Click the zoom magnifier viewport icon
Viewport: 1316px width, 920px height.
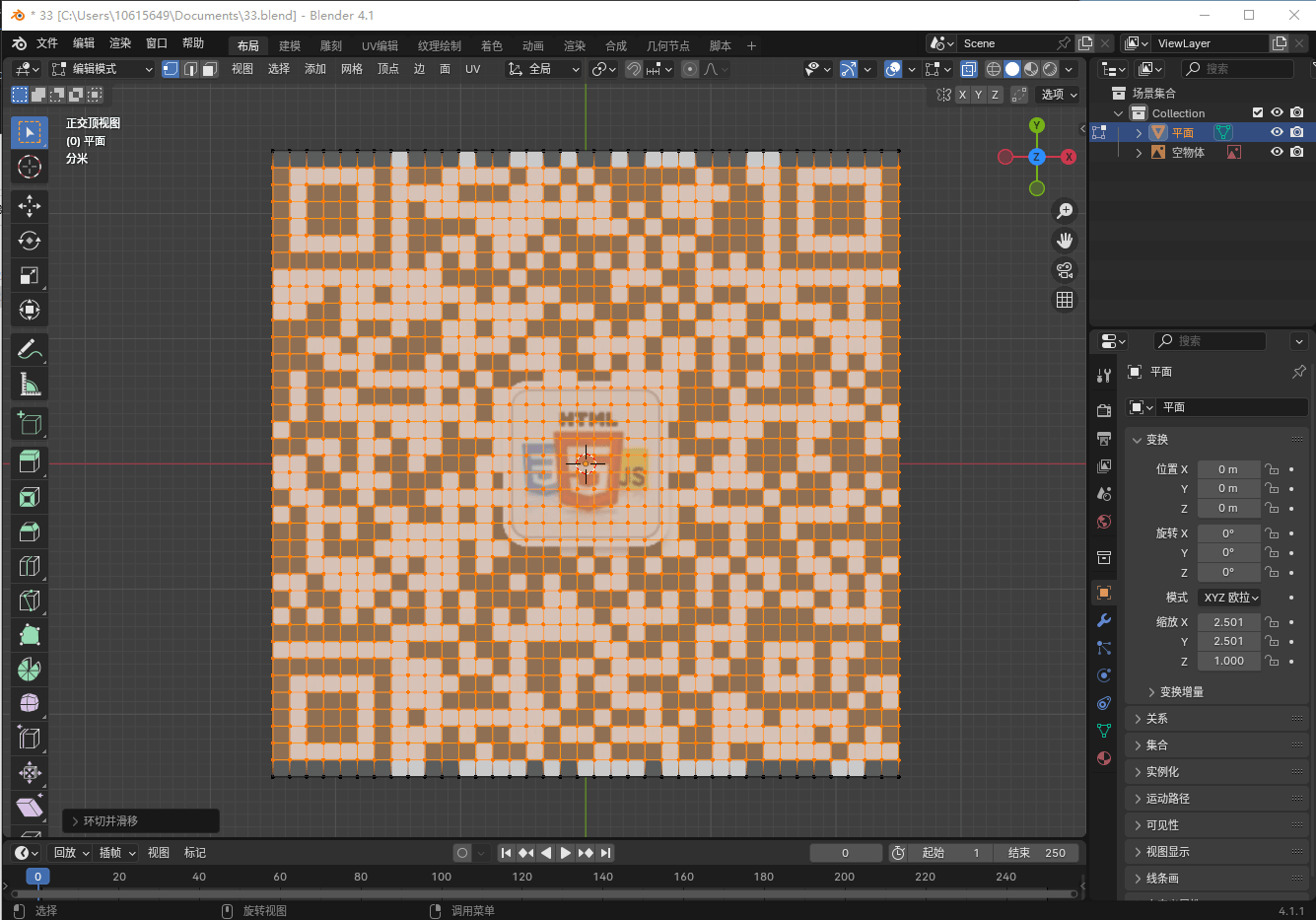pos(1065,211)
